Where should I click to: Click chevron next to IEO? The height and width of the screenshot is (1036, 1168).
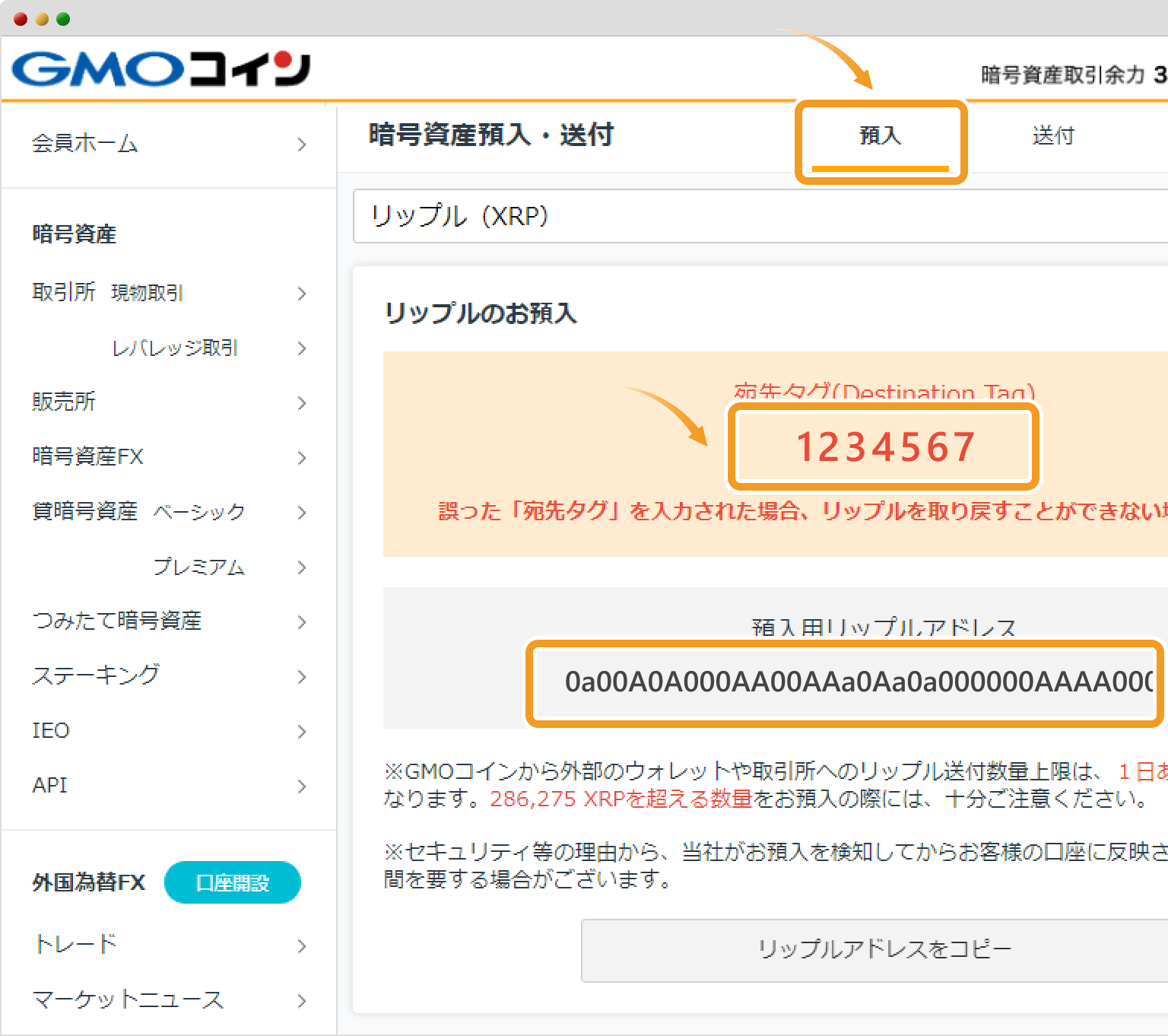302,732
